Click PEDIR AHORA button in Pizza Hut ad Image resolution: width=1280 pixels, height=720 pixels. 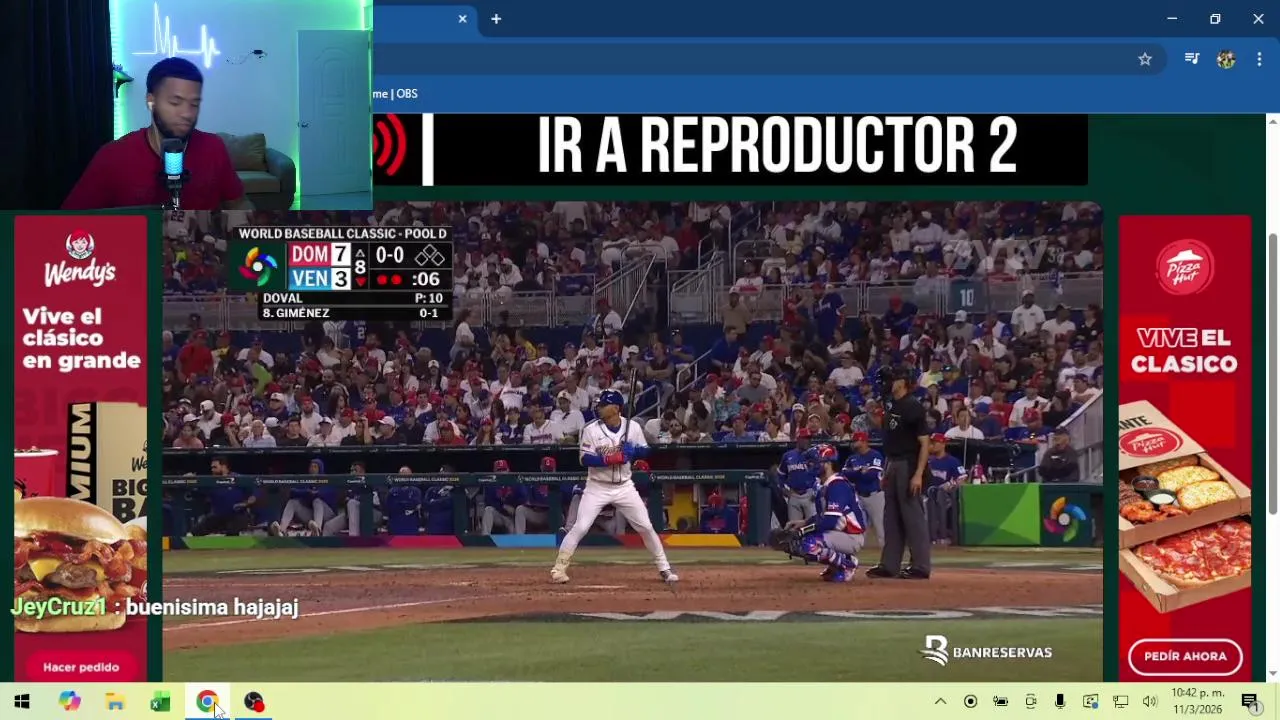coord(1185,656)
